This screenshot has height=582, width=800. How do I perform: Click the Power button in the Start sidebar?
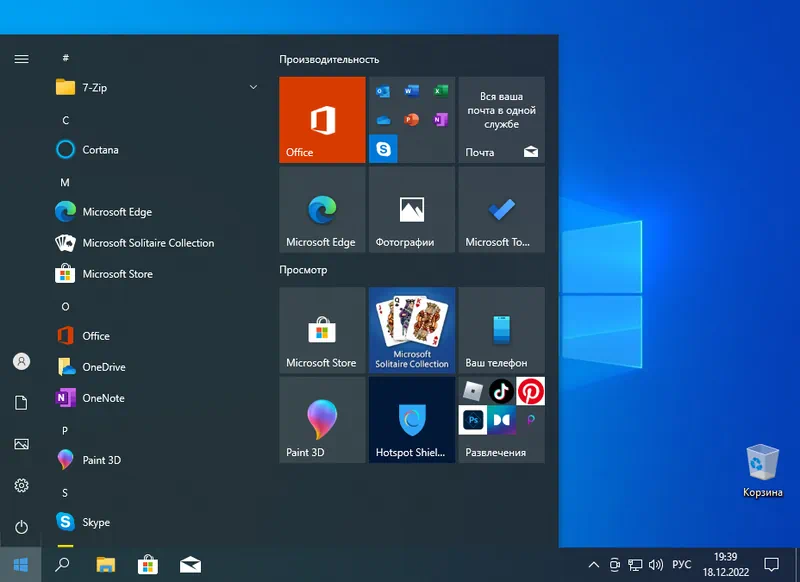pos(21,527)
